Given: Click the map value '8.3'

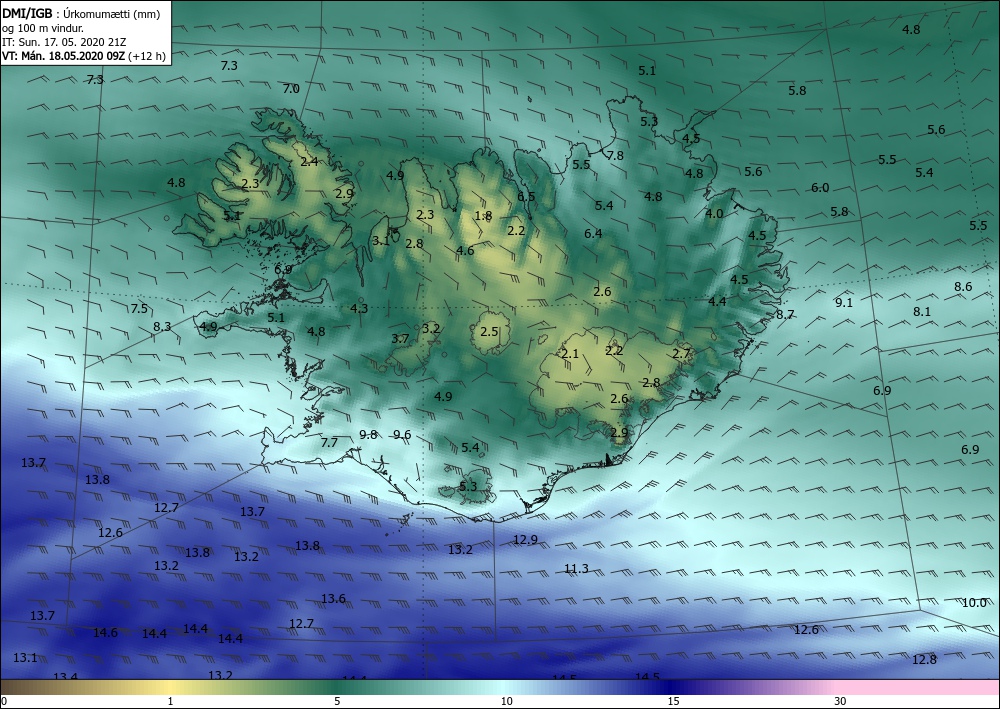Looking at the screenshot, I should click(x=162, y=326).
